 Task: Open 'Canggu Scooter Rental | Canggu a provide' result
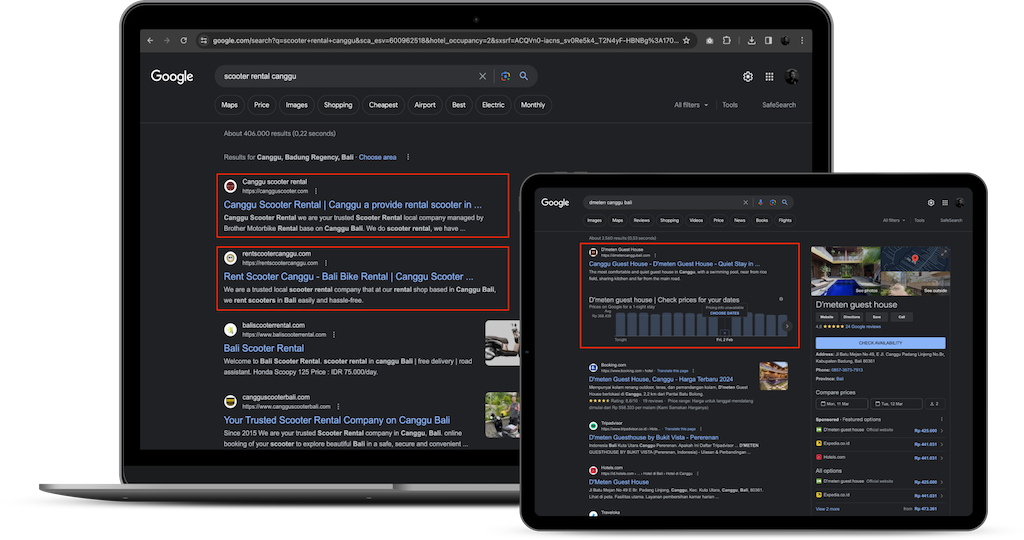tap(353, 205)
